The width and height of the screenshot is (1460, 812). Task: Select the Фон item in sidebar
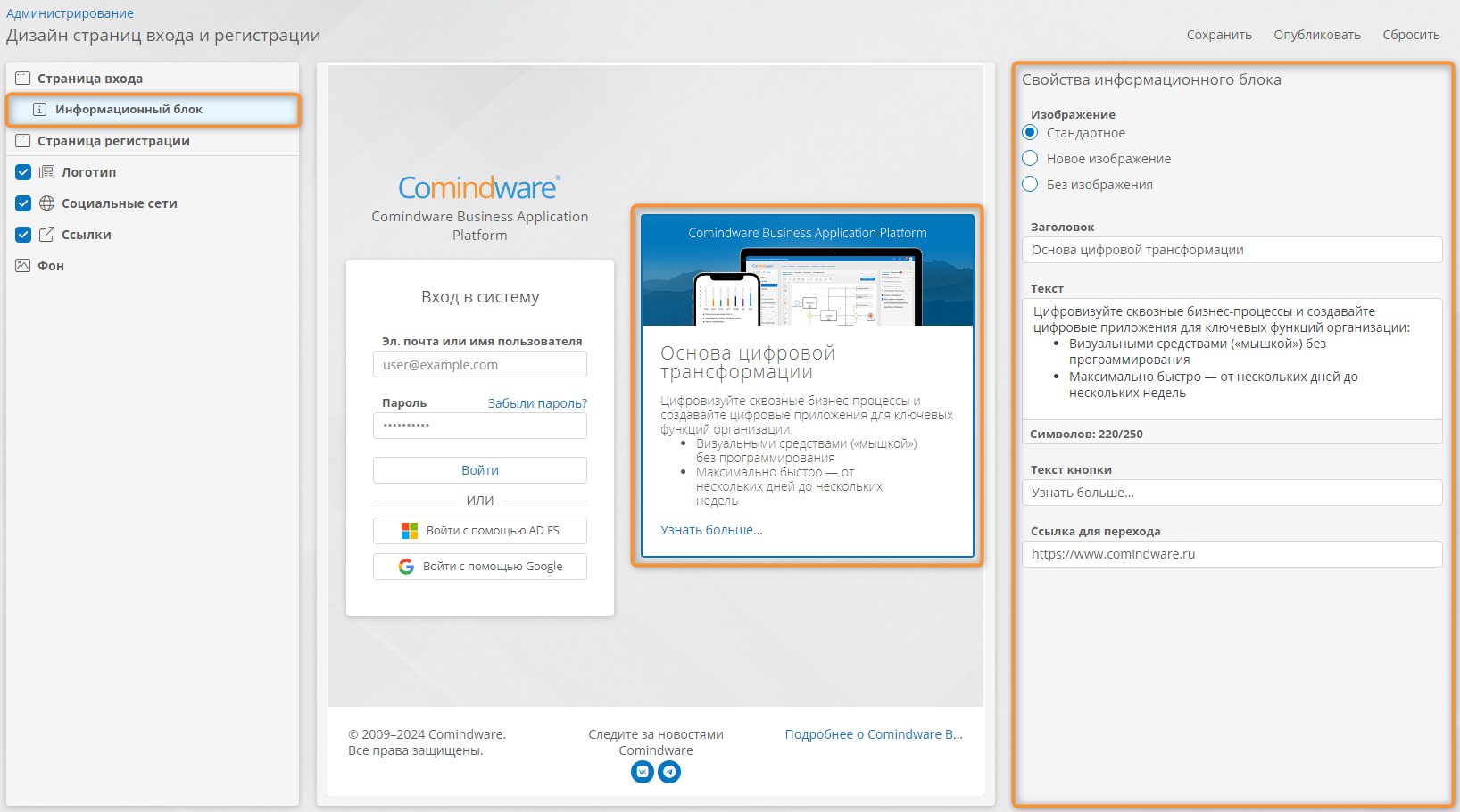[153, 266]
